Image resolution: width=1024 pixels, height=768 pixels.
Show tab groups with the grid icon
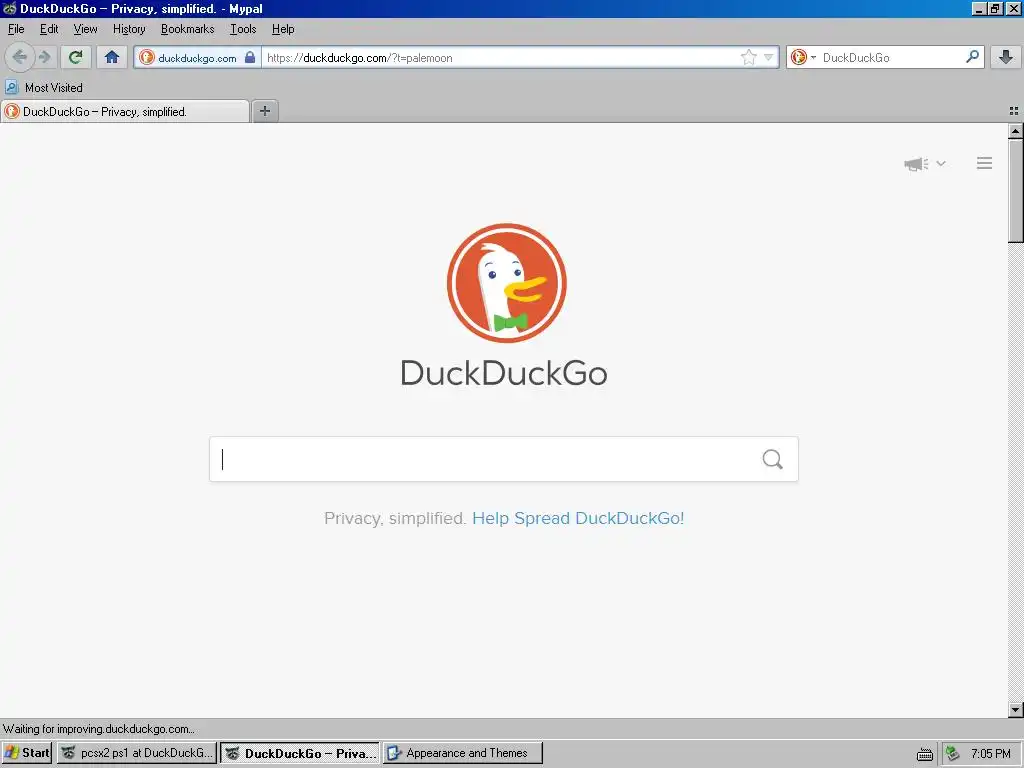pos(1014,112)
